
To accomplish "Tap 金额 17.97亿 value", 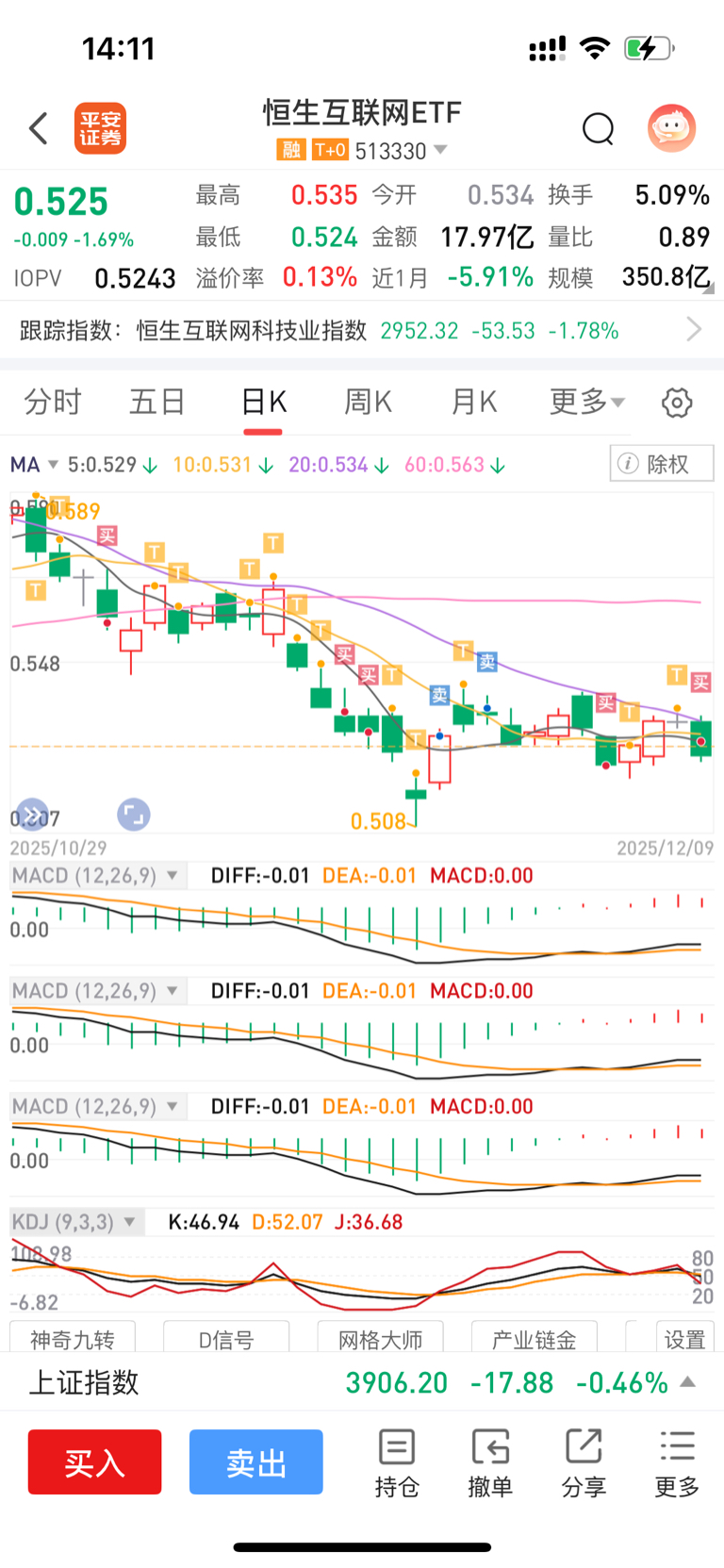I will [487, 237].
